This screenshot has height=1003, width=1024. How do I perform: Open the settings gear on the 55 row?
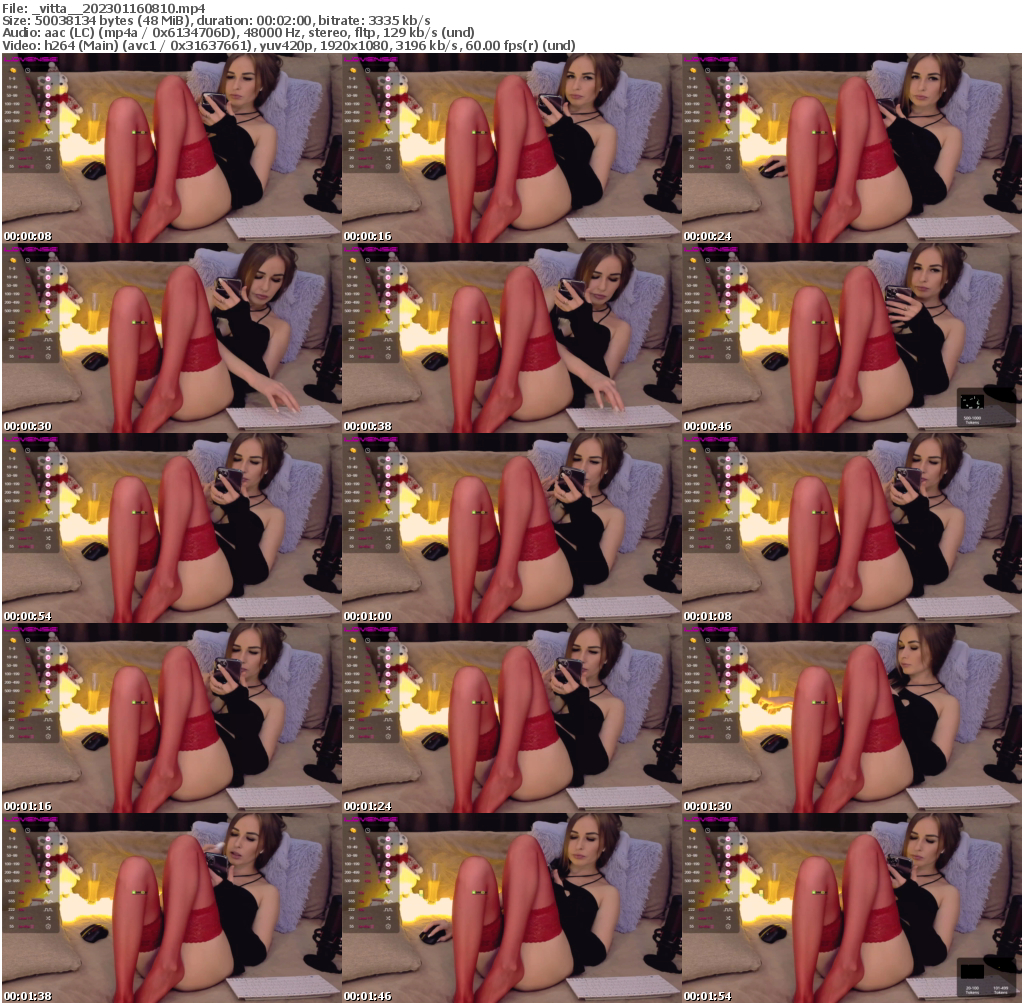48,166
